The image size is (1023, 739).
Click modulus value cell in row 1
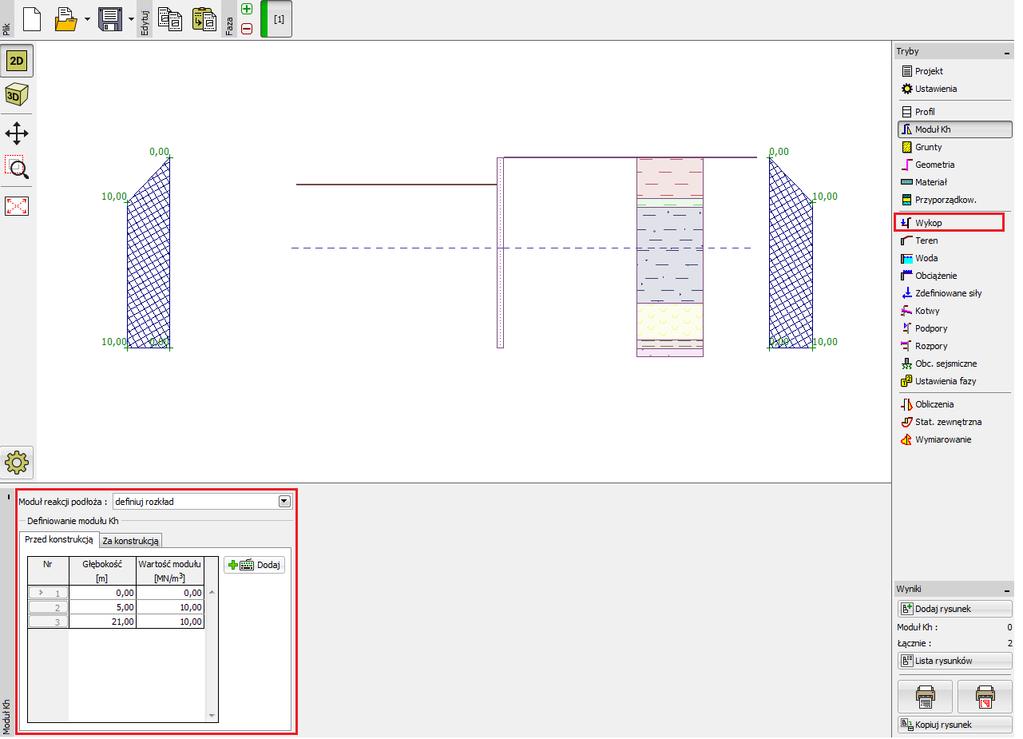tap(170, 593)
